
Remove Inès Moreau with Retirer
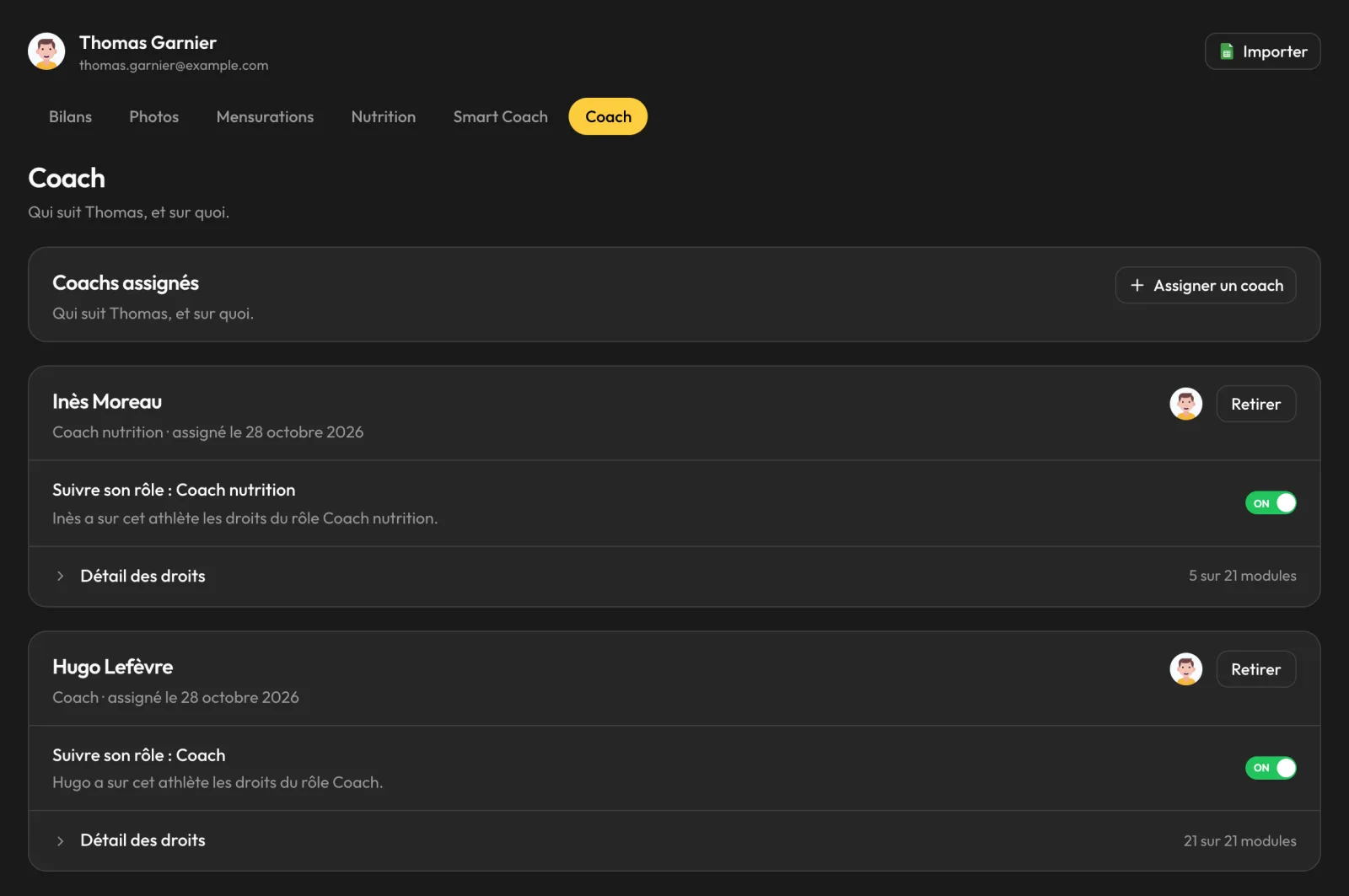point(1255,404)
